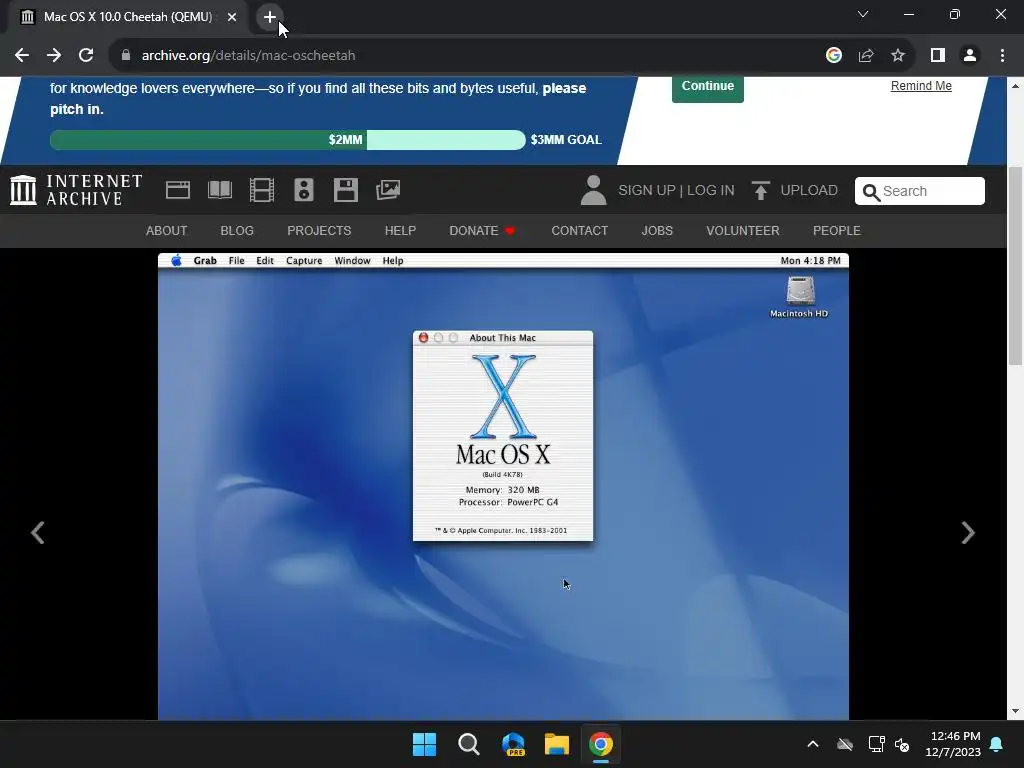Reload the archive.org page

(86, 56)
